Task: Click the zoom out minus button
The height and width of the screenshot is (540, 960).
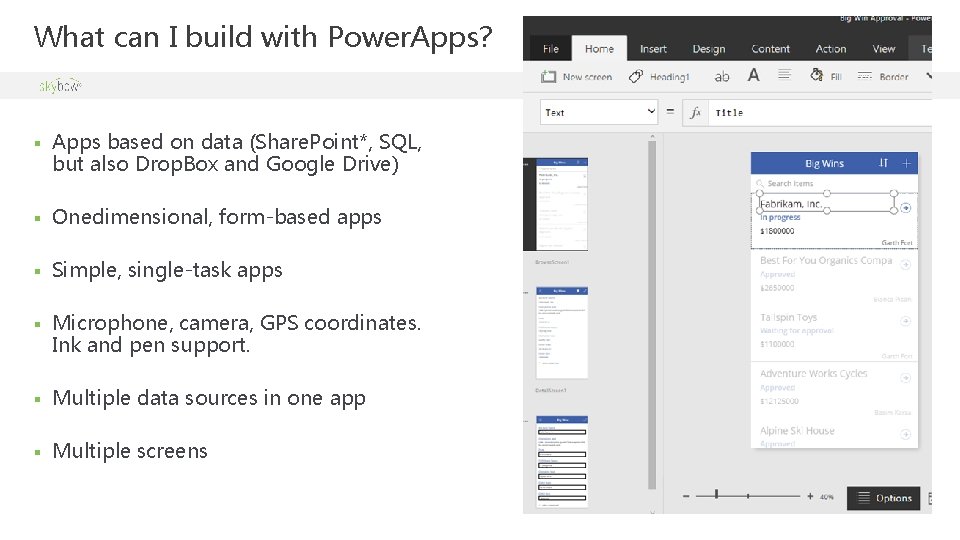Action: click(x=686, y=496)
